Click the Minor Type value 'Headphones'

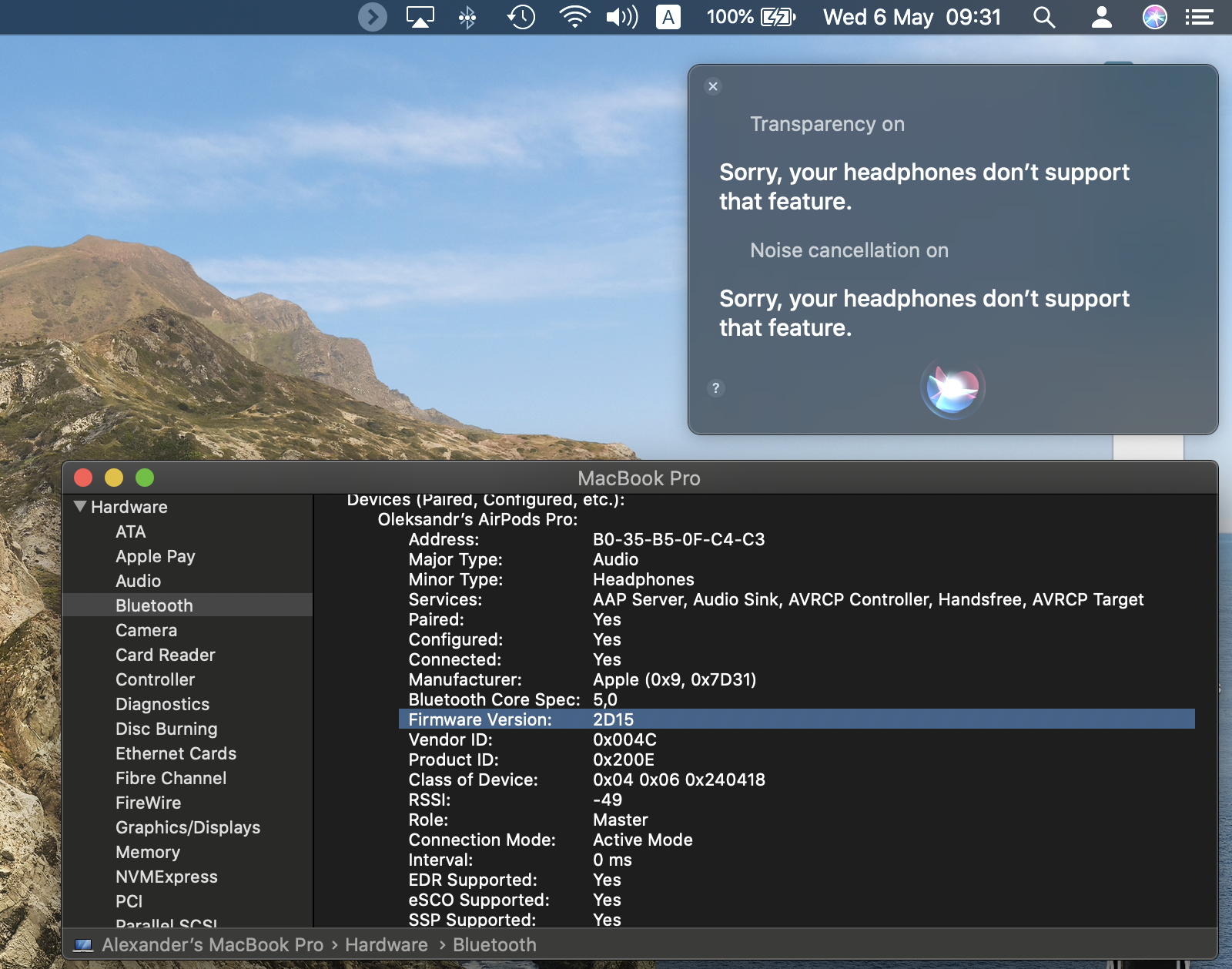pos(644,579)
